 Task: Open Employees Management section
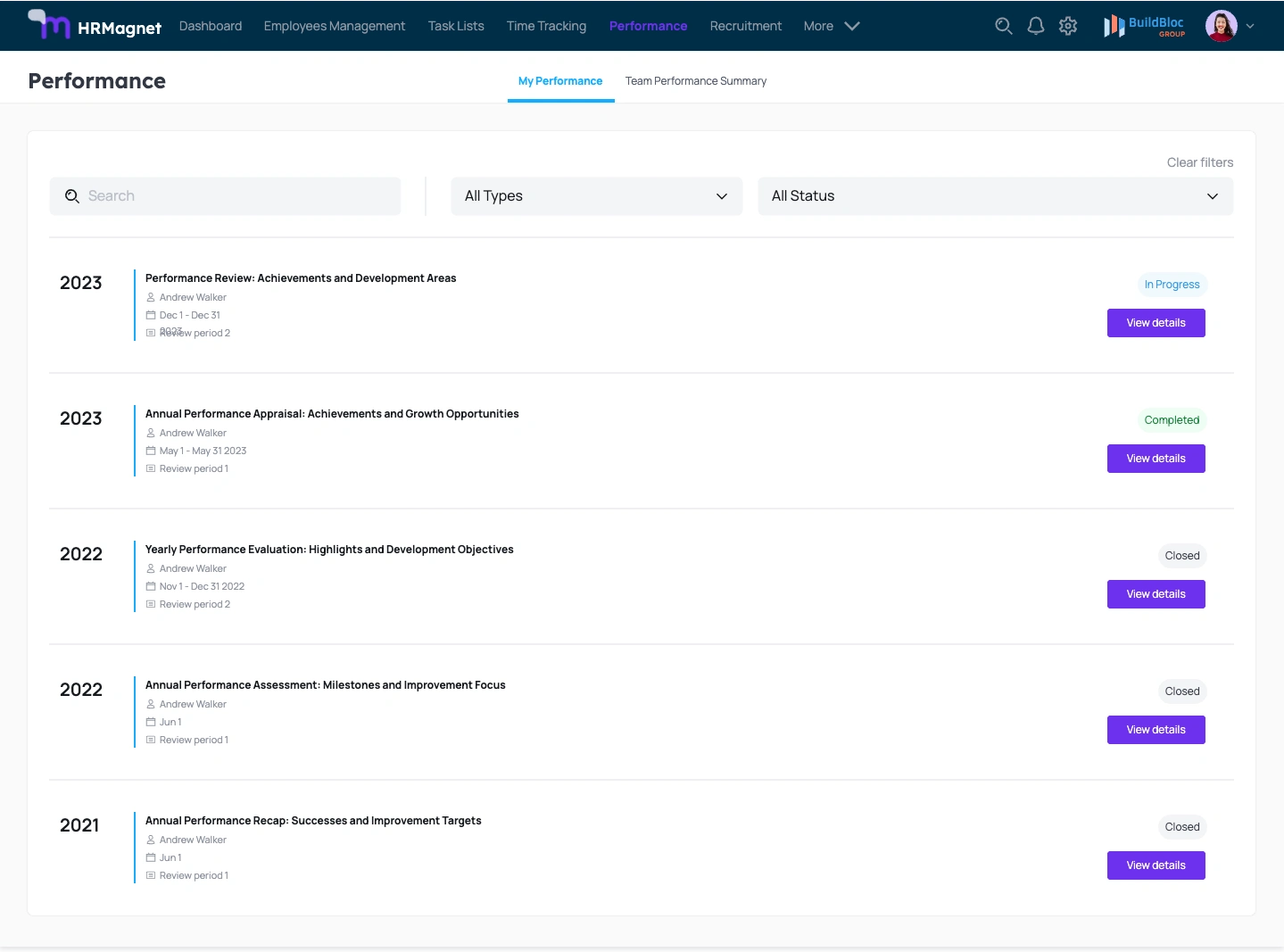coord(335,26)
